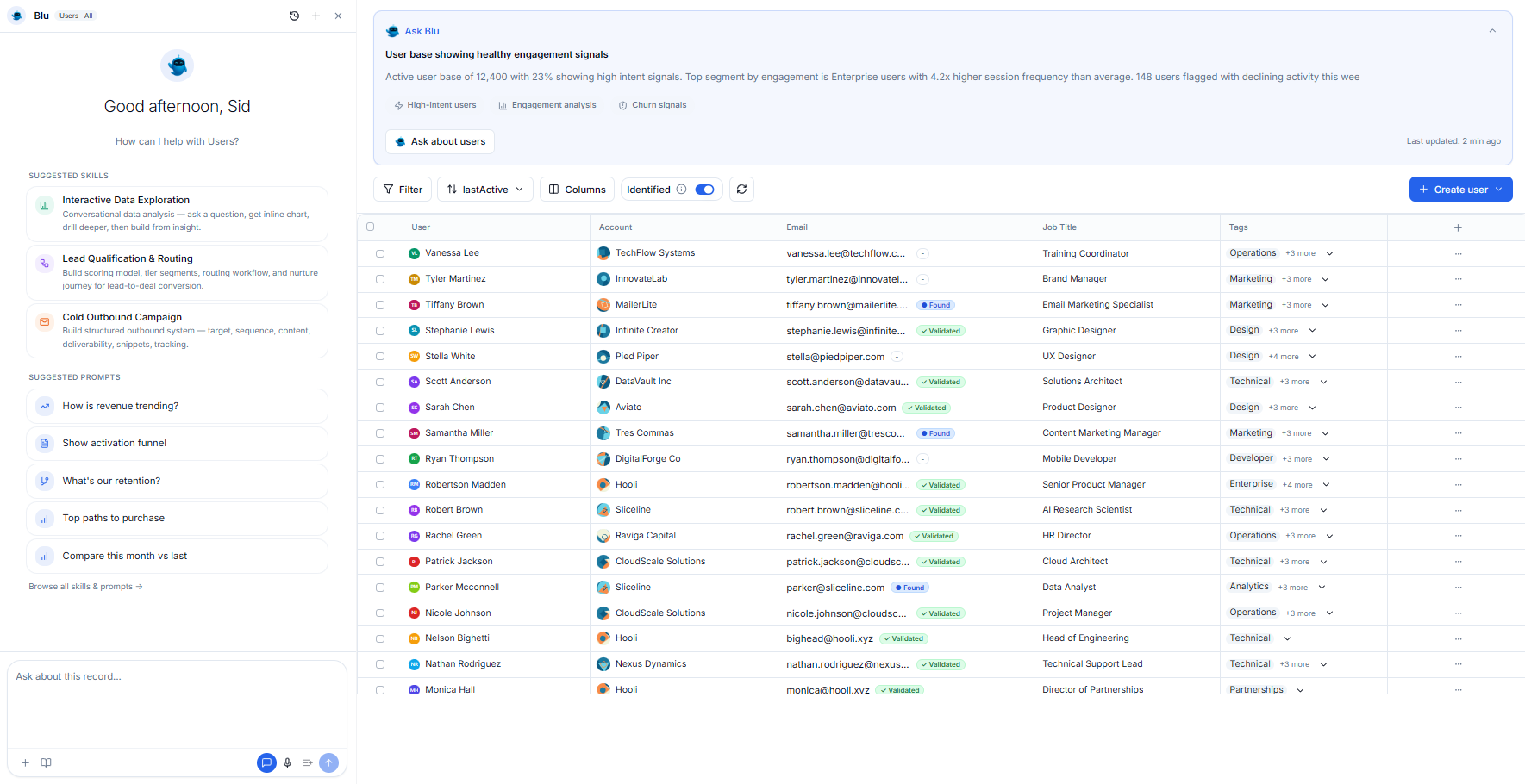Click the Create user button
1525x784 pixels.
click(x=1460, y=189)
